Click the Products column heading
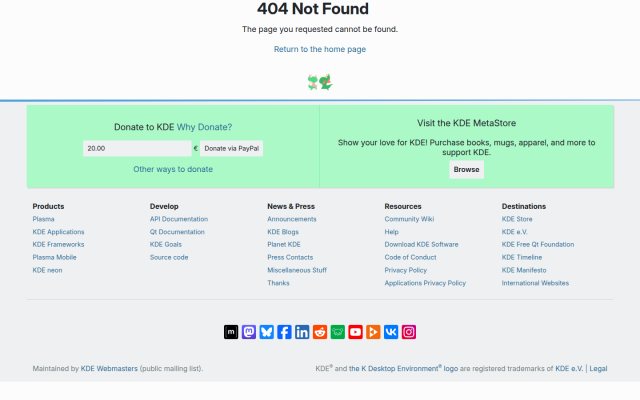Viewport: 640px width, 400px height. pyautogui.click(x=48, y=206)
